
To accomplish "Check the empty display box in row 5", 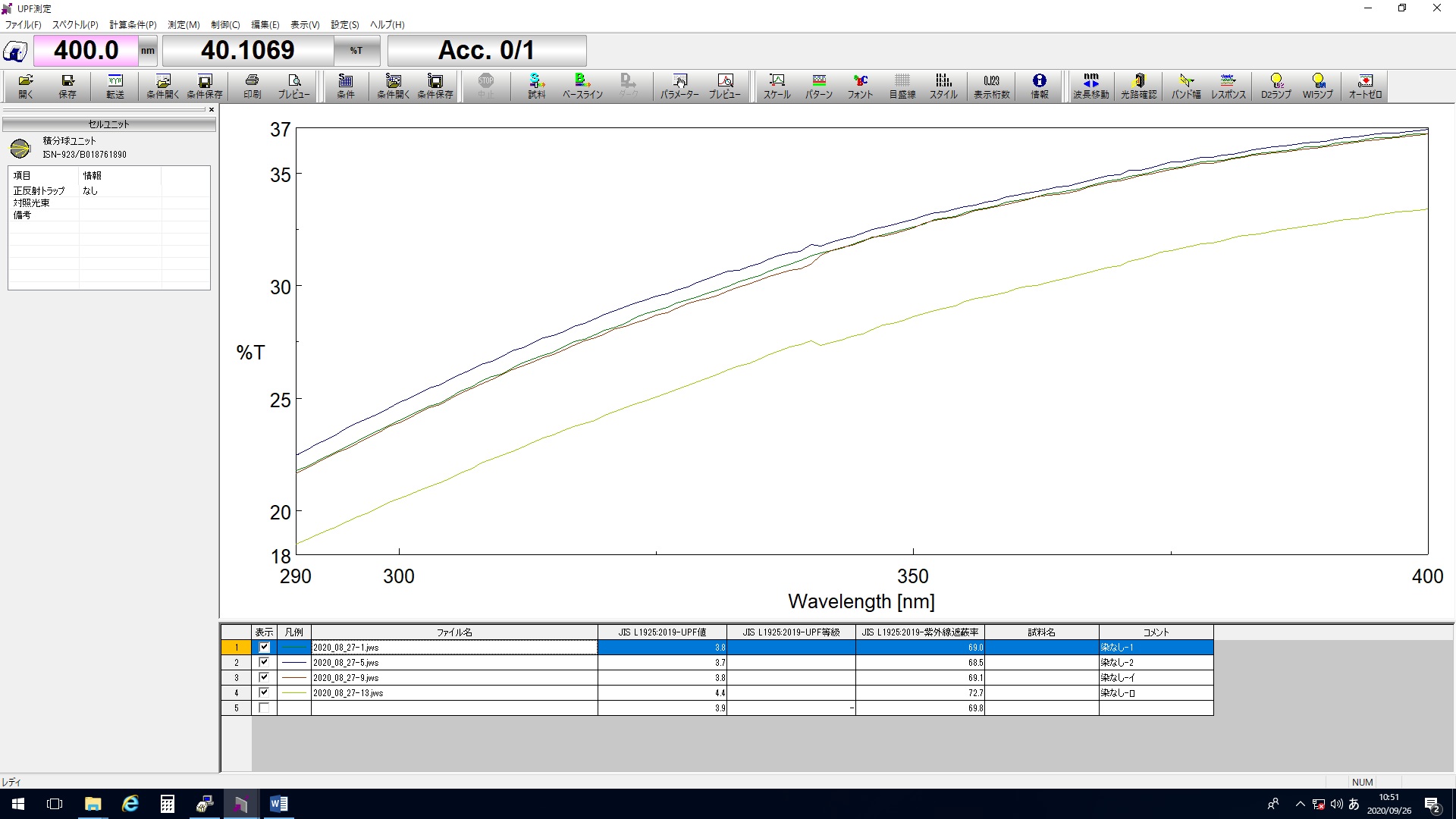I will tap(264, 708).
